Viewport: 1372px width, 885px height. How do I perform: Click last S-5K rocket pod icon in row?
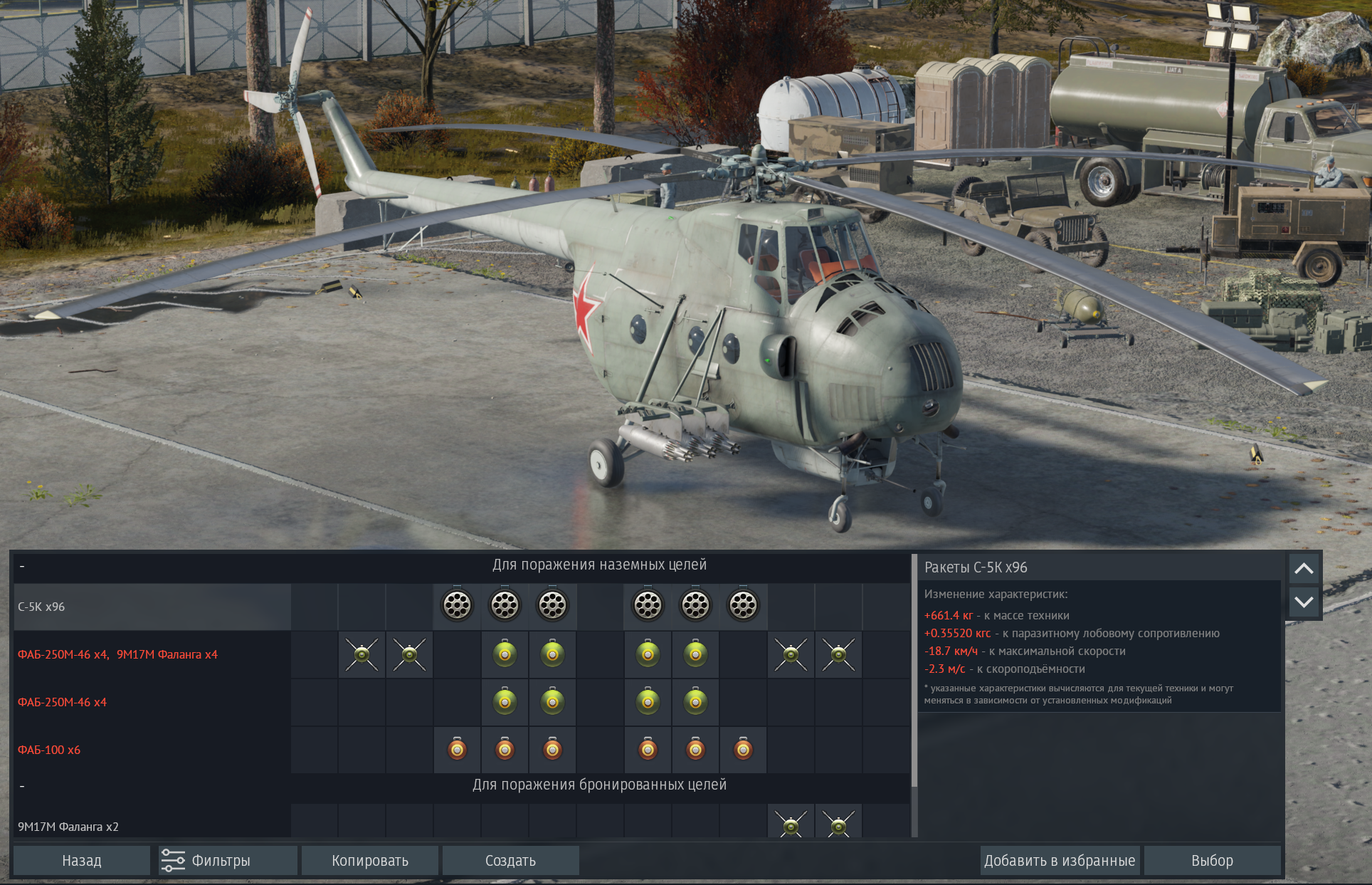pyautogui.click(x=743, y=606)
